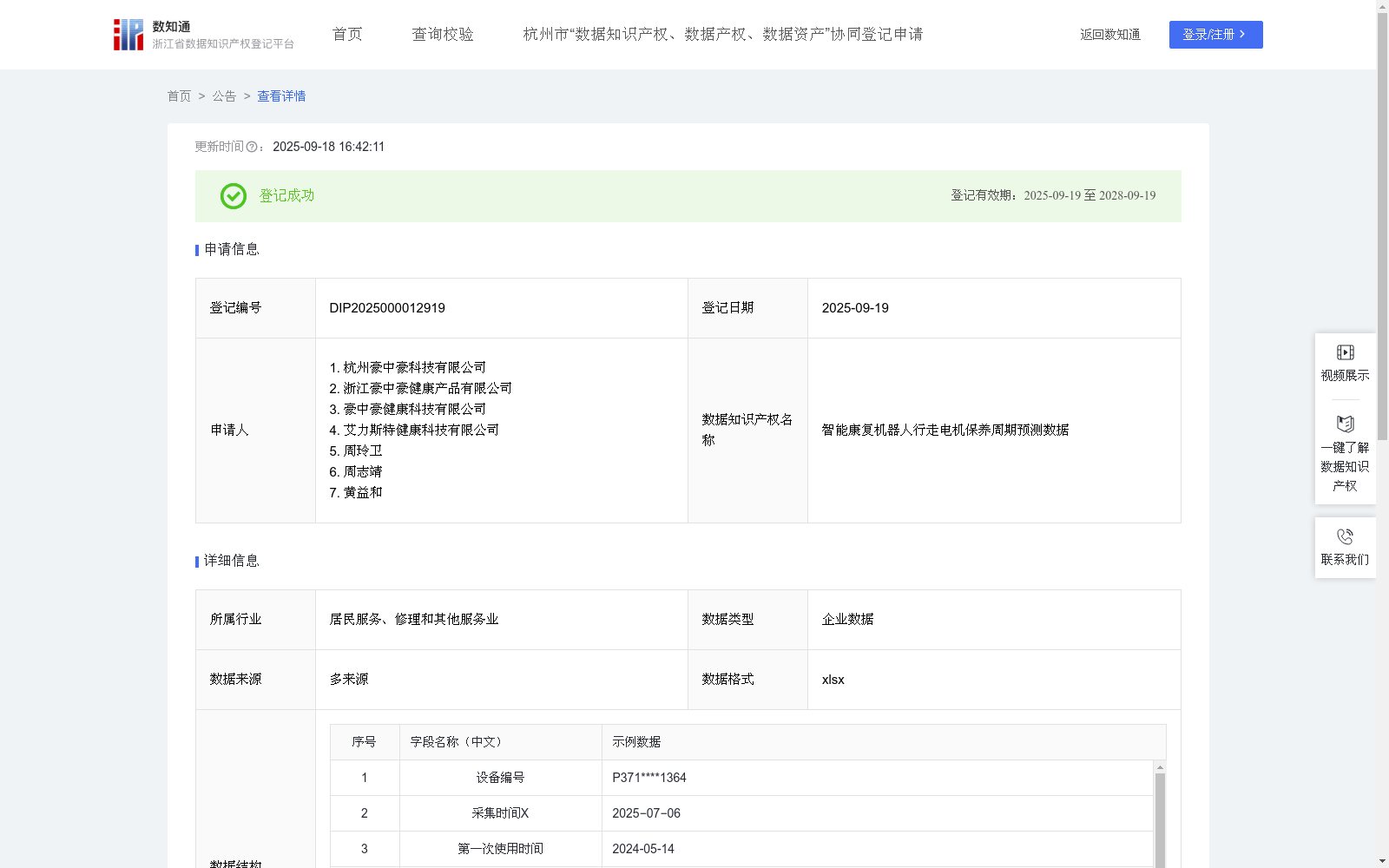Click example data 2024-05-14
The image size is (1389, 868).
pyautogui.click(x=643, y=849)
